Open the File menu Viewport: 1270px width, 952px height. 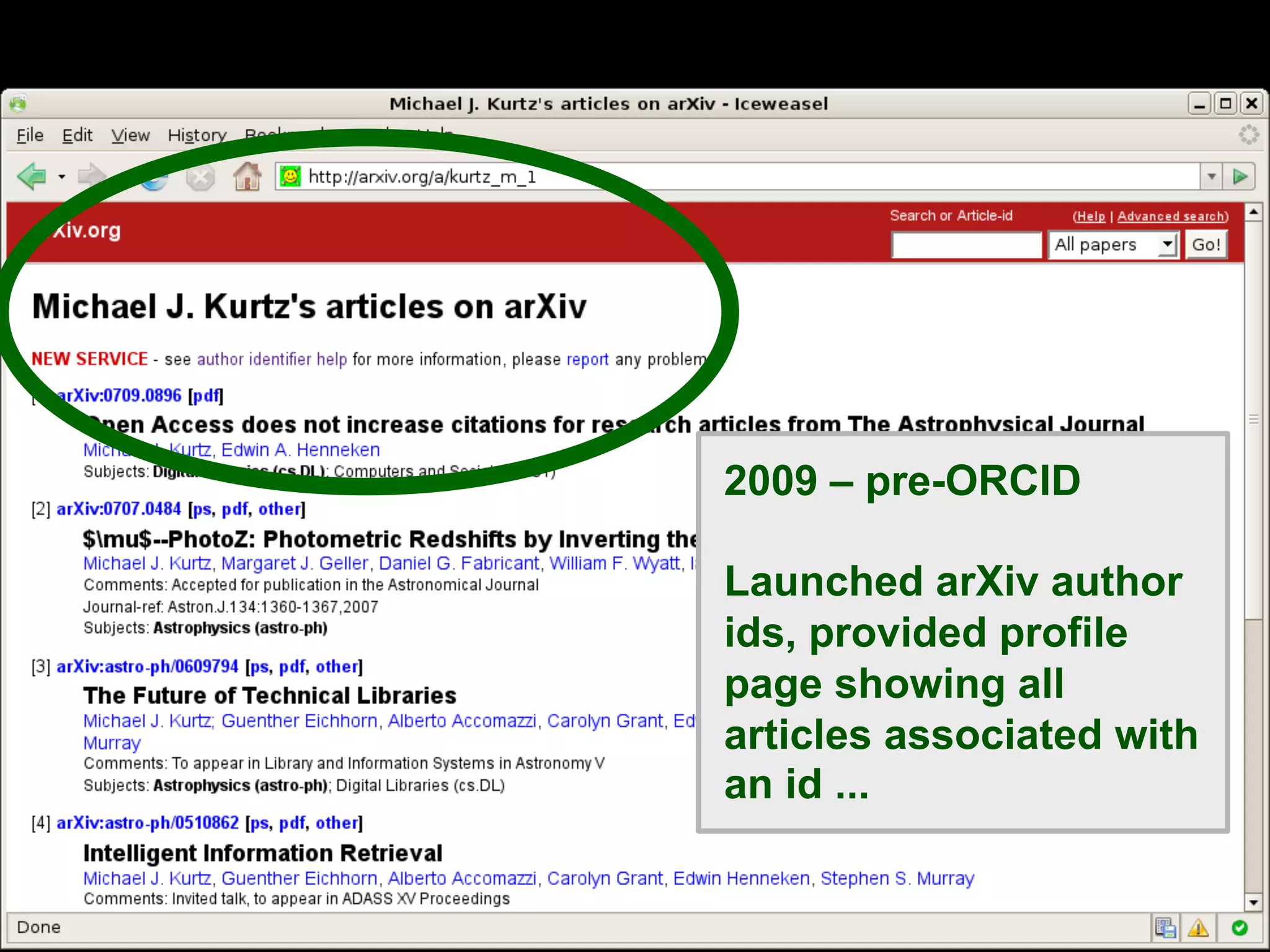[x=30, y=135]
